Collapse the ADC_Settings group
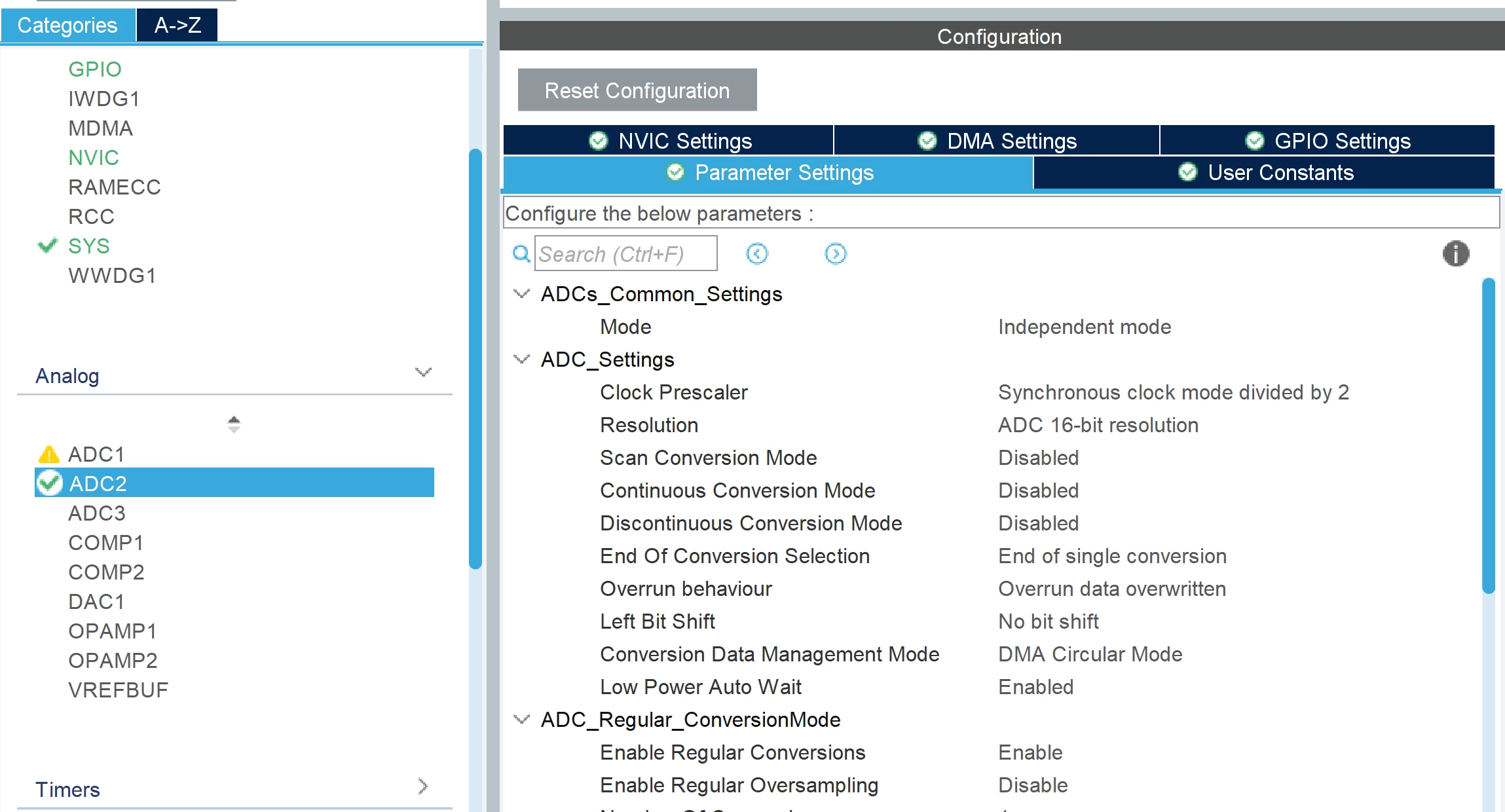Image resolution: width=1505 pixels, height=812 pixels. point(521,359)
